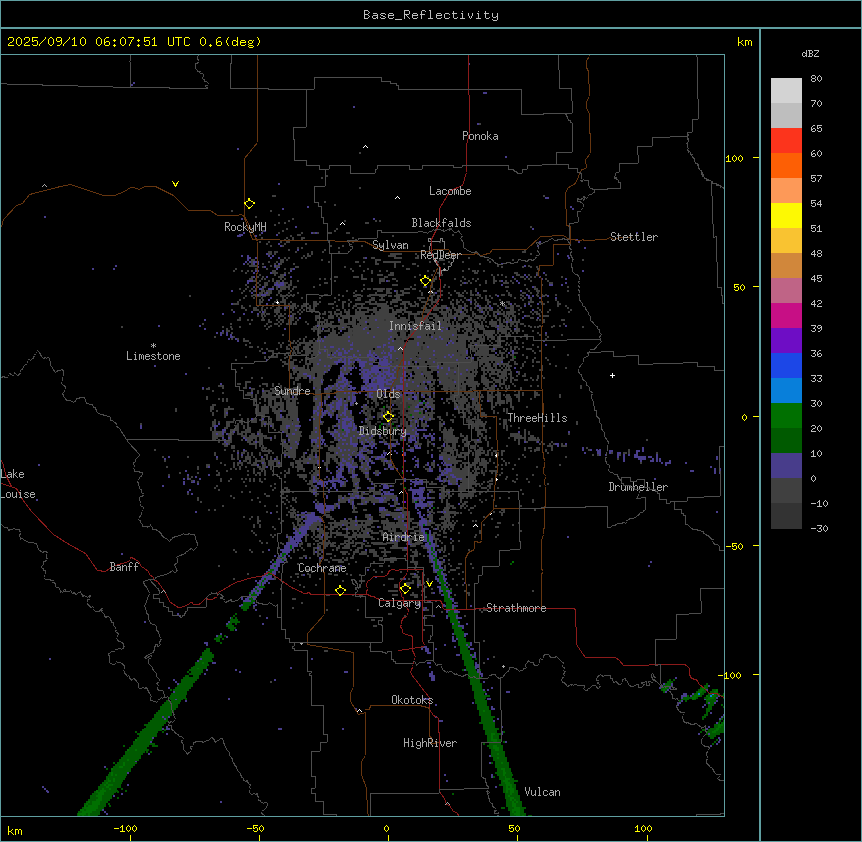Image resolution: width=862 pixels, height=842 pixels.
Task: Click the km unit label at top right
Action: (744, 42)
